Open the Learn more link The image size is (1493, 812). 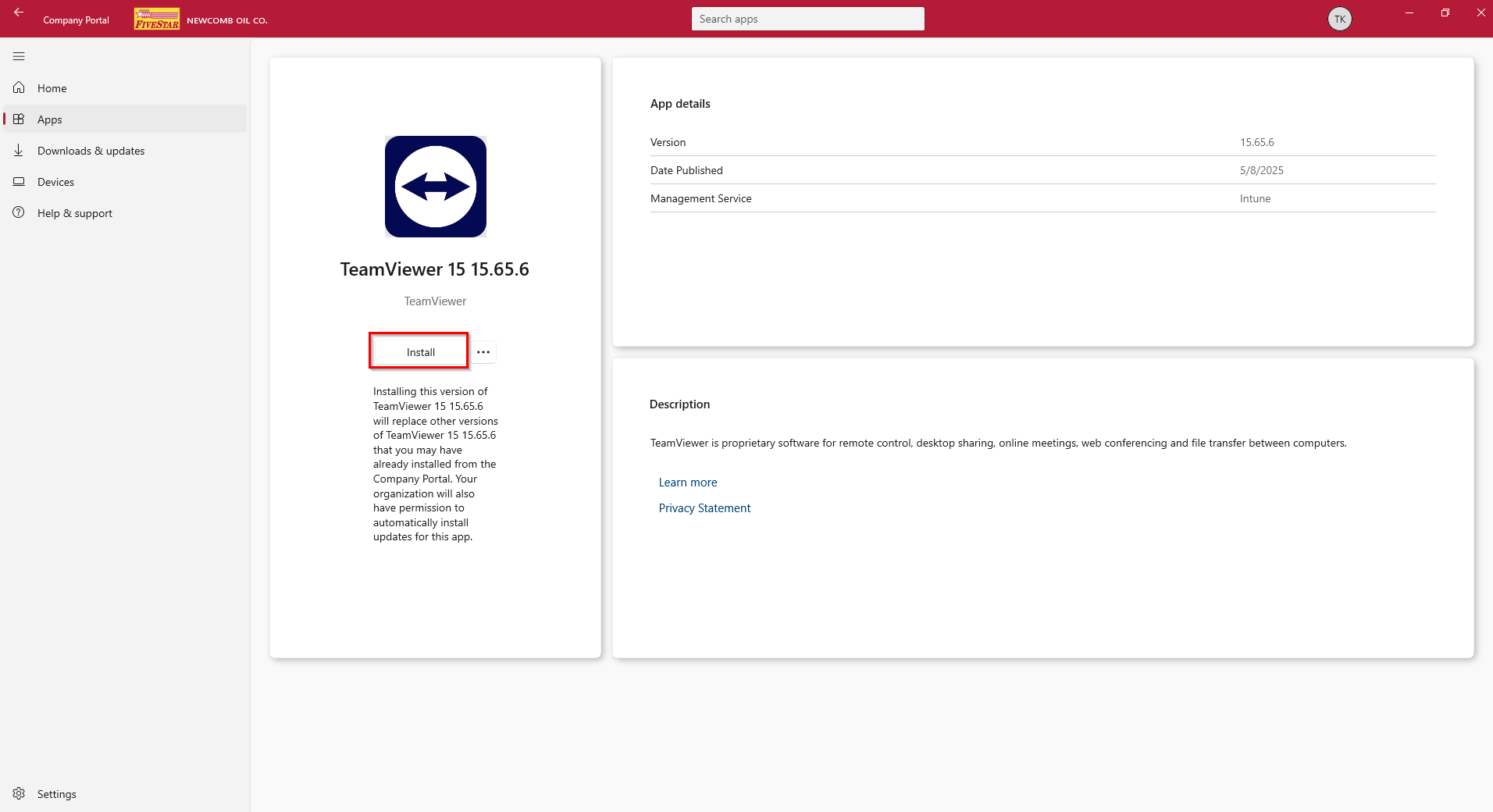tap(688, 483)
